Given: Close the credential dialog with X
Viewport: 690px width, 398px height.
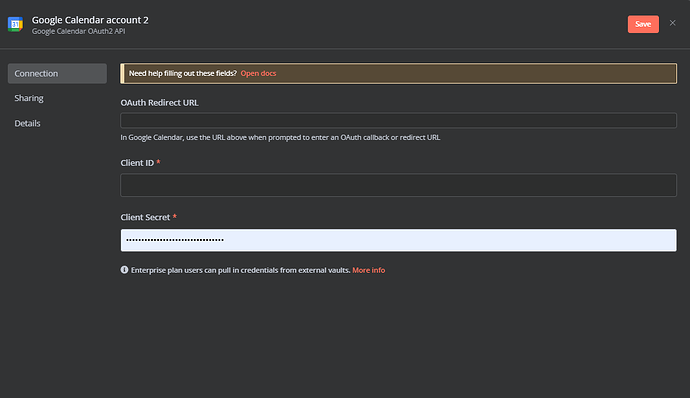Looking at the screenshot, I should (x=672, y=23).
